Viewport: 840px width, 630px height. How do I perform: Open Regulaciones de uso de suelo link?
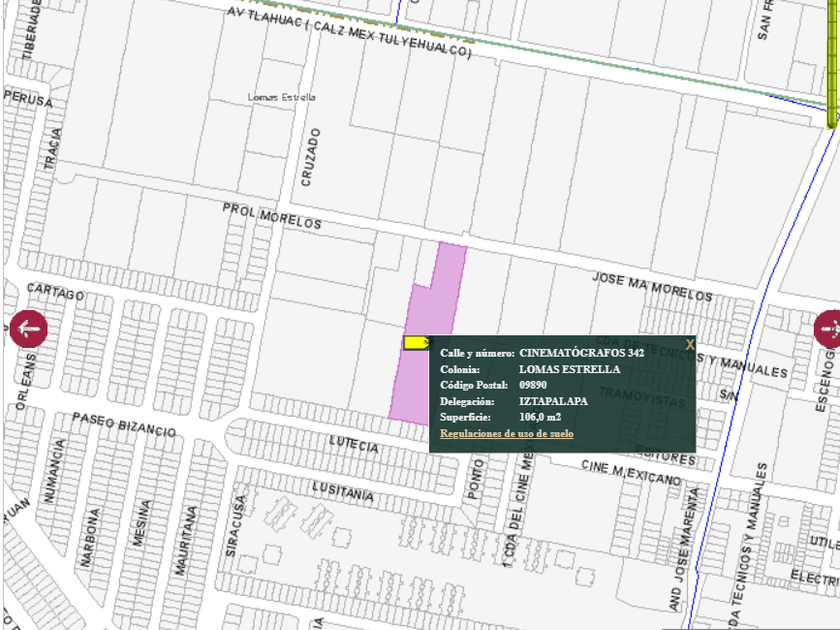(506, 434)
